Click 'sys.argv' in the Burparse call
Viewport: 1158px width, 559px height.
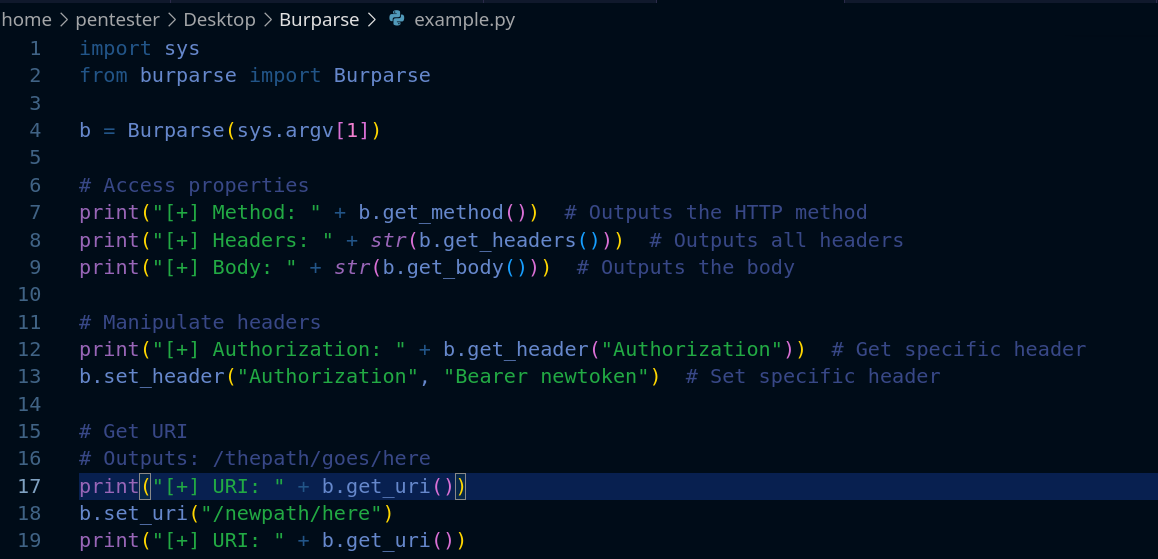tap(285, 131)
